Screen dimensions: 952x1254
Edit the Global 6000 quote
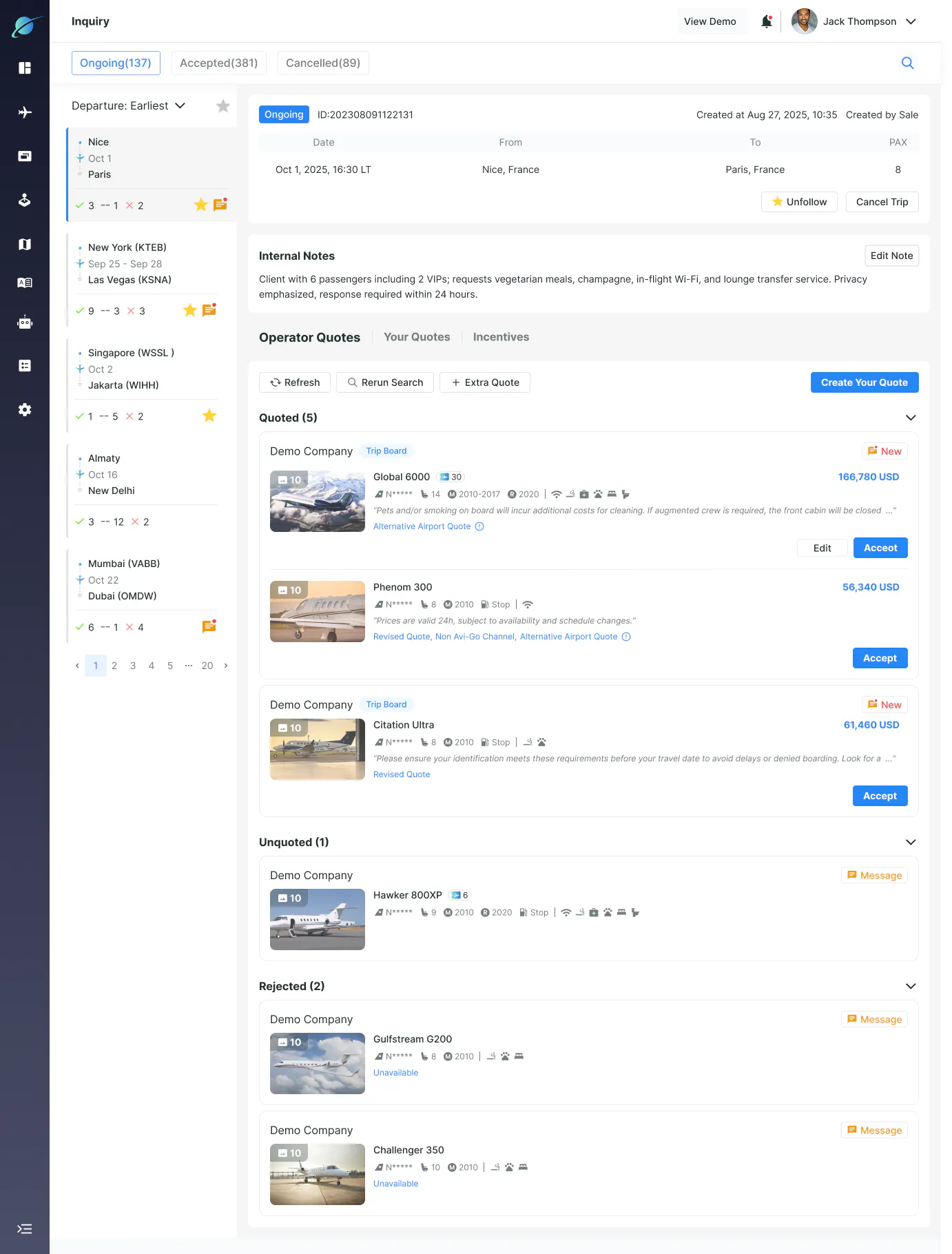click(x=822, y=548)
